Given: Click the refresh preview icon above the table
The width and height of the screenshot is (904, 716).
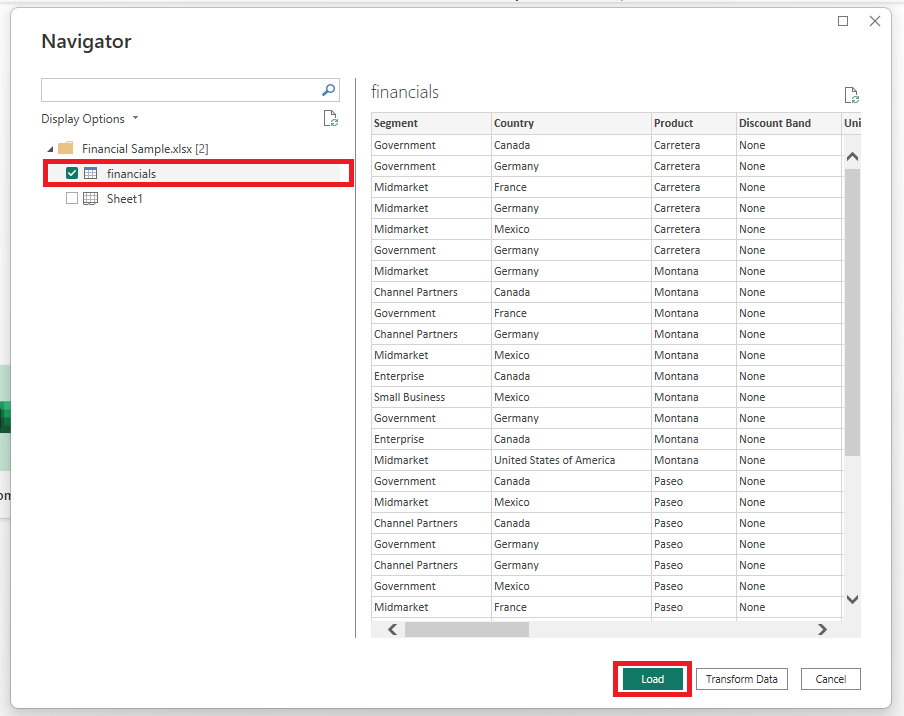Looking at the screenshot, I should coord(852,95).
